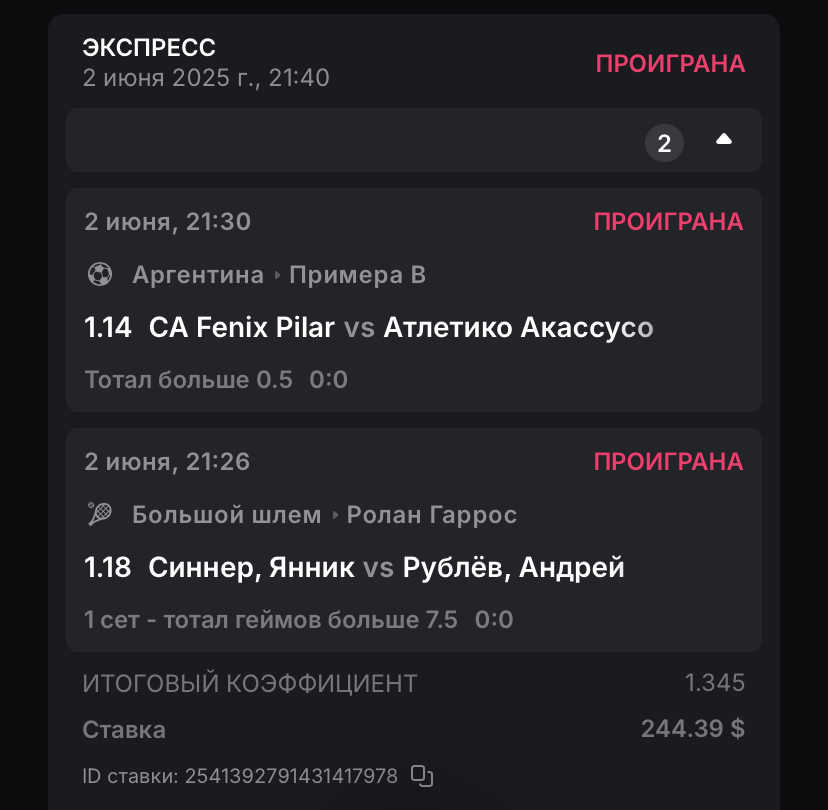This screenshot has width=828, height=810.
Task: Click the 244.39 $ stake amount
Action: pos(692,729)
